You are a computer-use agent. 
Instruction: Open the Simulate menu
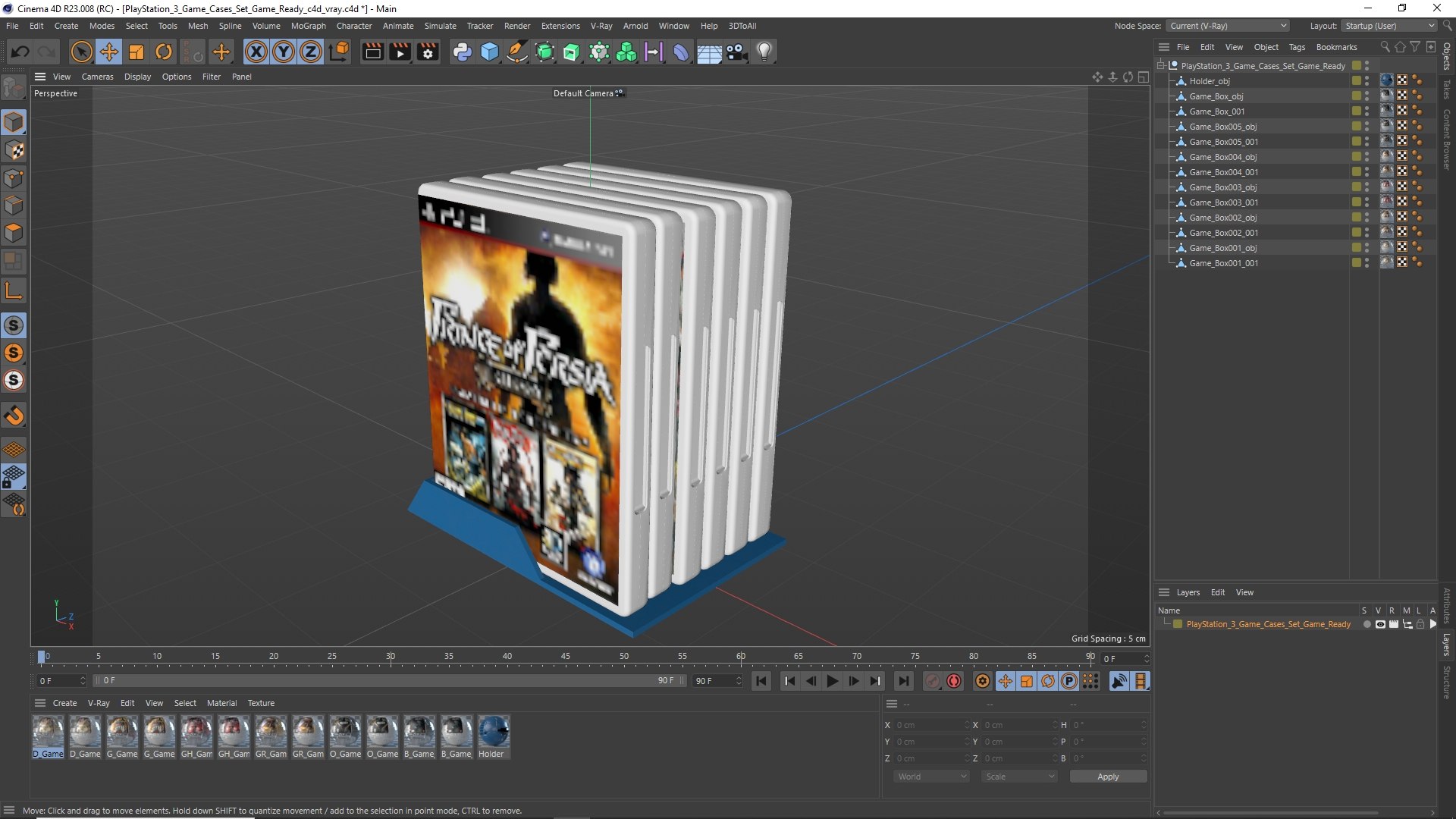tap(440, 26)
